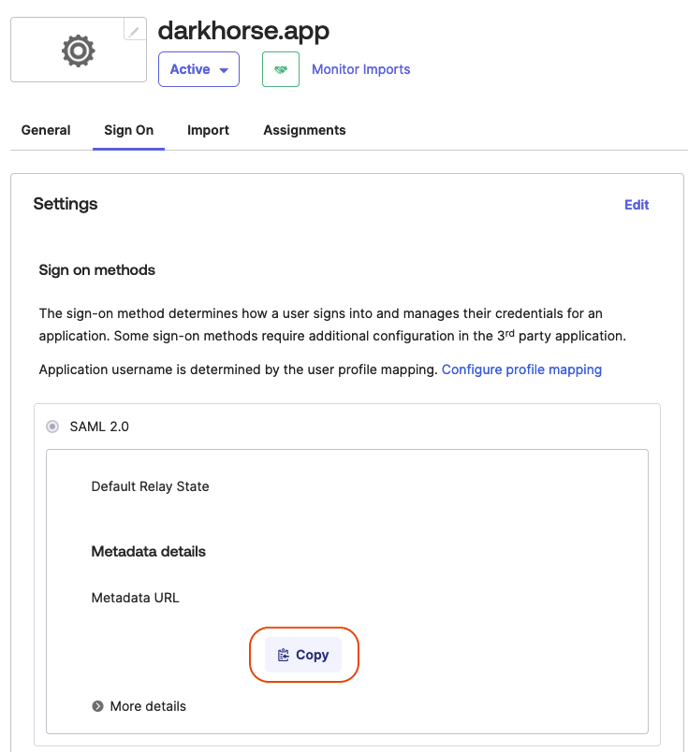The image size is (688, 752).
Task: Click the SAML 2.0 label text
Action: [x=99, y=426]
